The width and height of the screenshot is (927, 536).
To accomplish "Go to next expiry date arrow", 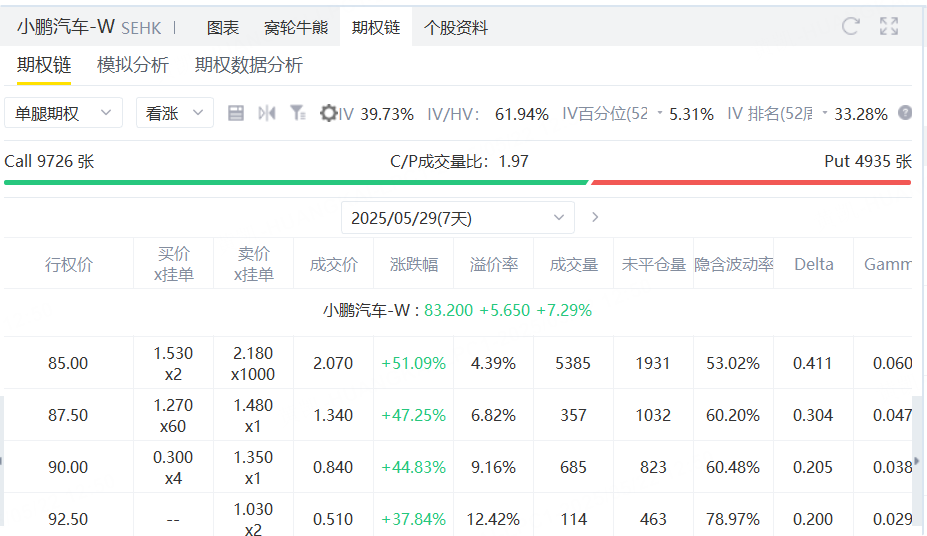I will pos(595,217).
